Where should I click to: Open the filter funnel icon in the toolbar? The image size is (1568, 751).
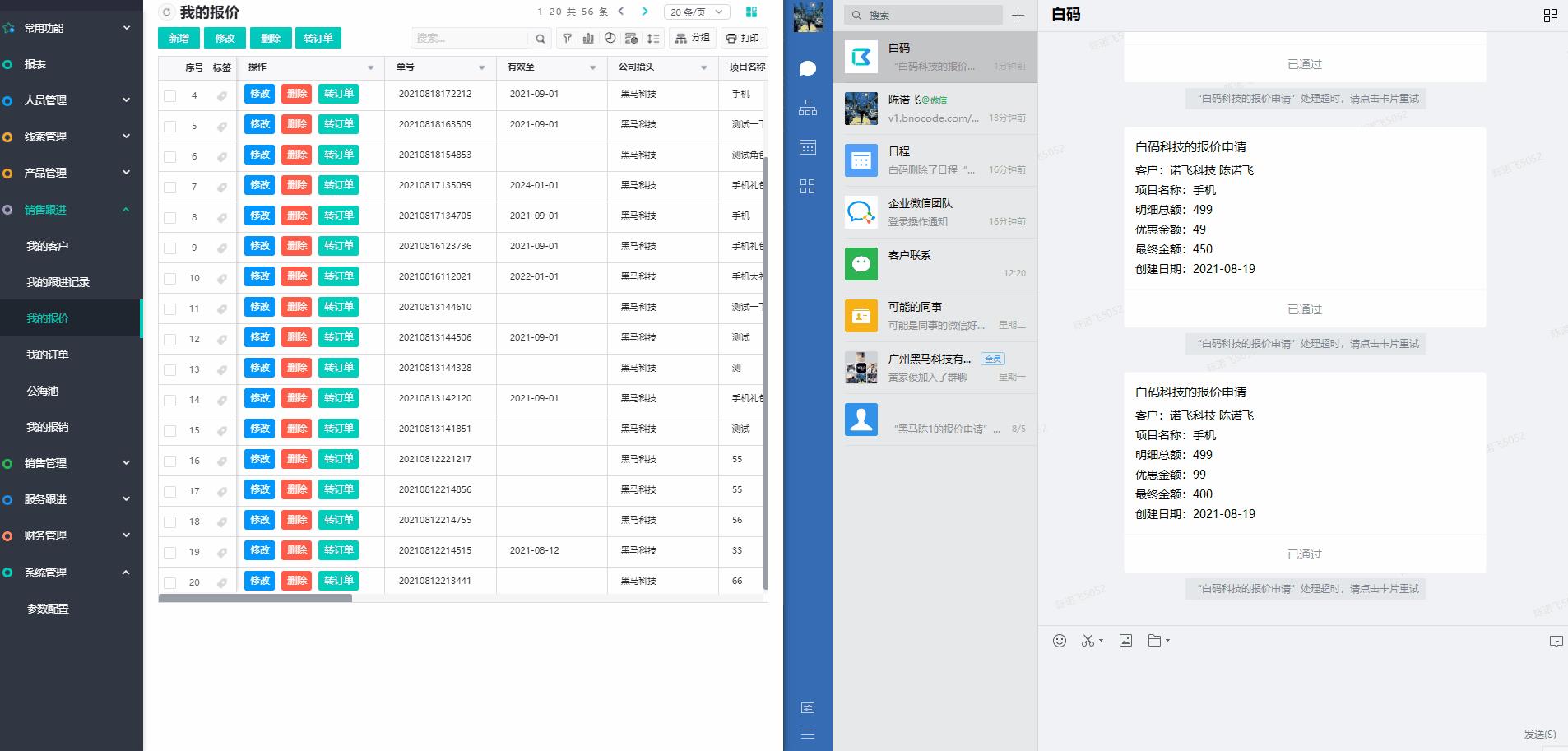point(567,38)
